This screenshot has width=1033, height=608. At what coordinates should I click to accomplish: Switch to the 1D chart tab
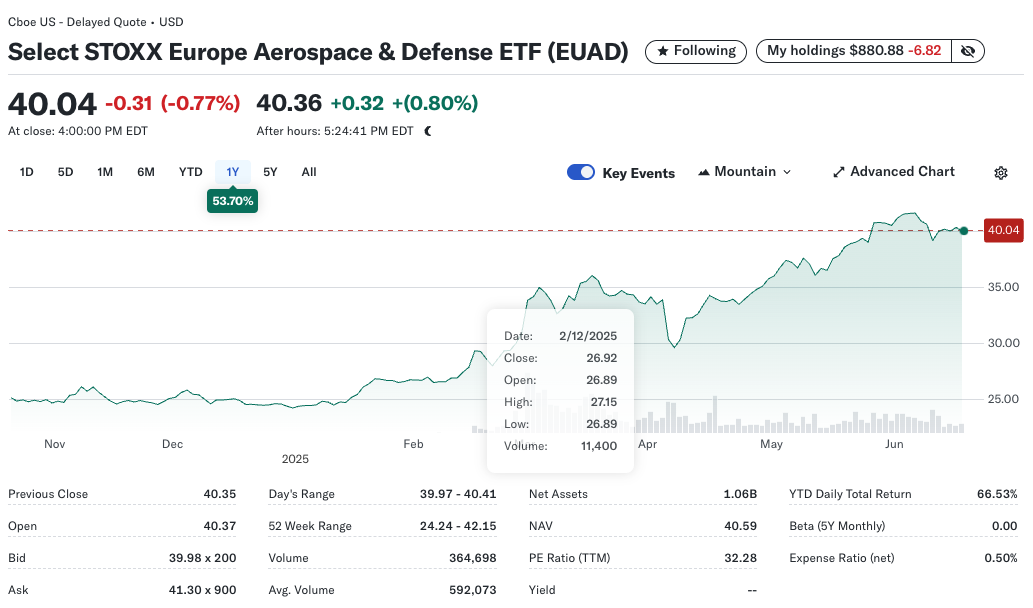coord(26,171)
